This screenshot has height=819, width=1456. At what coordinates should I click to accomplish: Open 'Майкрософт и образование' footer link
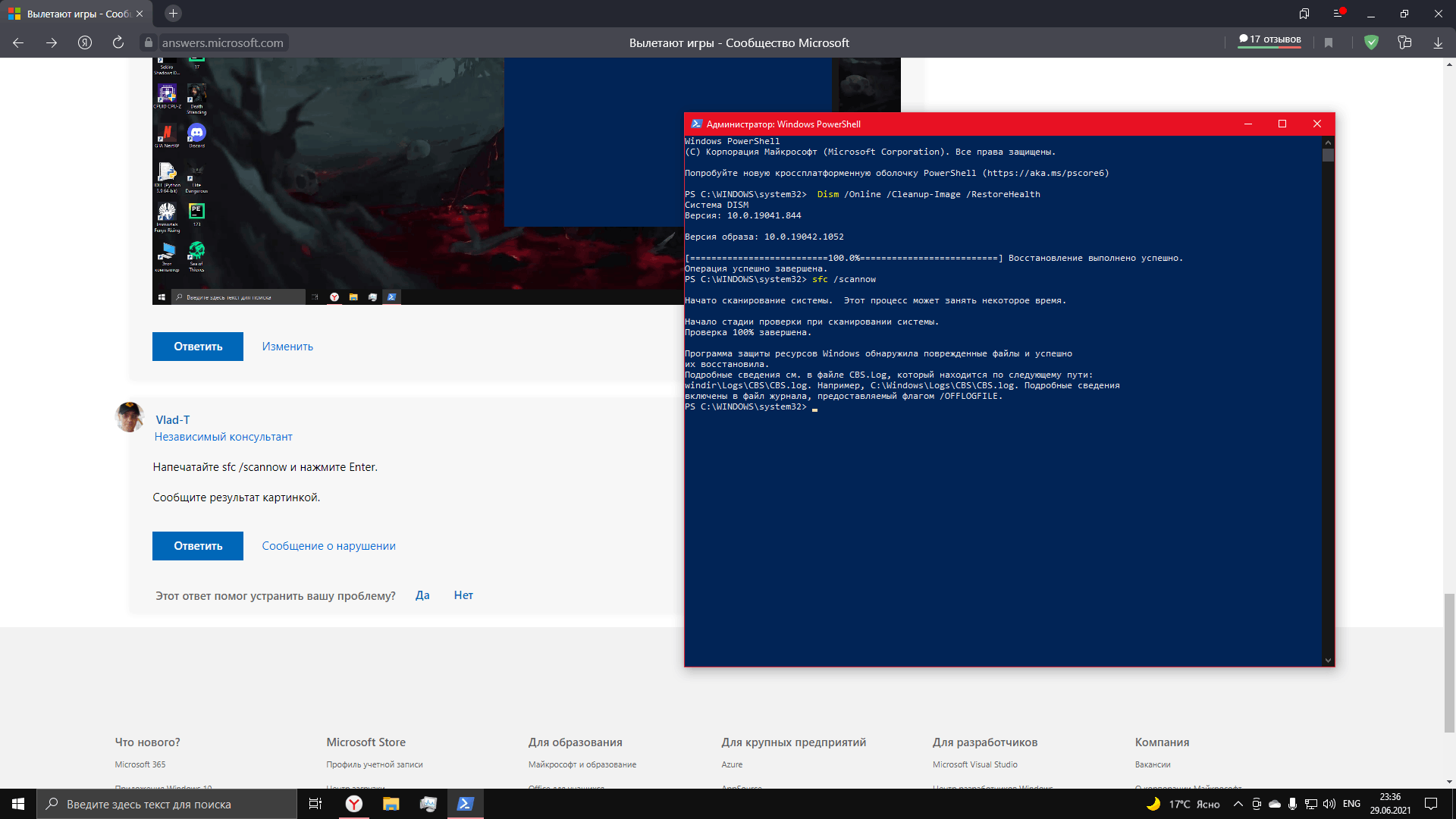tap(582, 764)
